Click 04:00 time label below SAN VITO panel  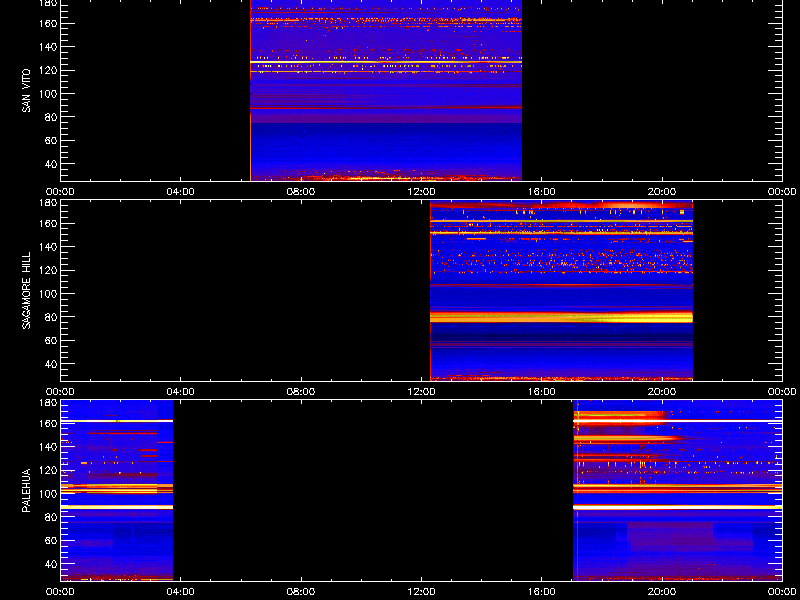[181, 192]
